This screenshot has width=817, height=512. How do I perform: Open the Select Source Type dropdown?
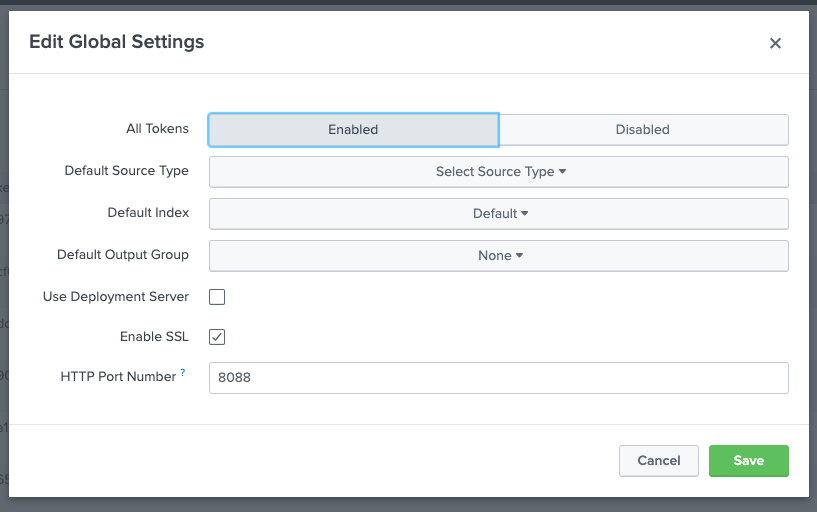[499, 172]
